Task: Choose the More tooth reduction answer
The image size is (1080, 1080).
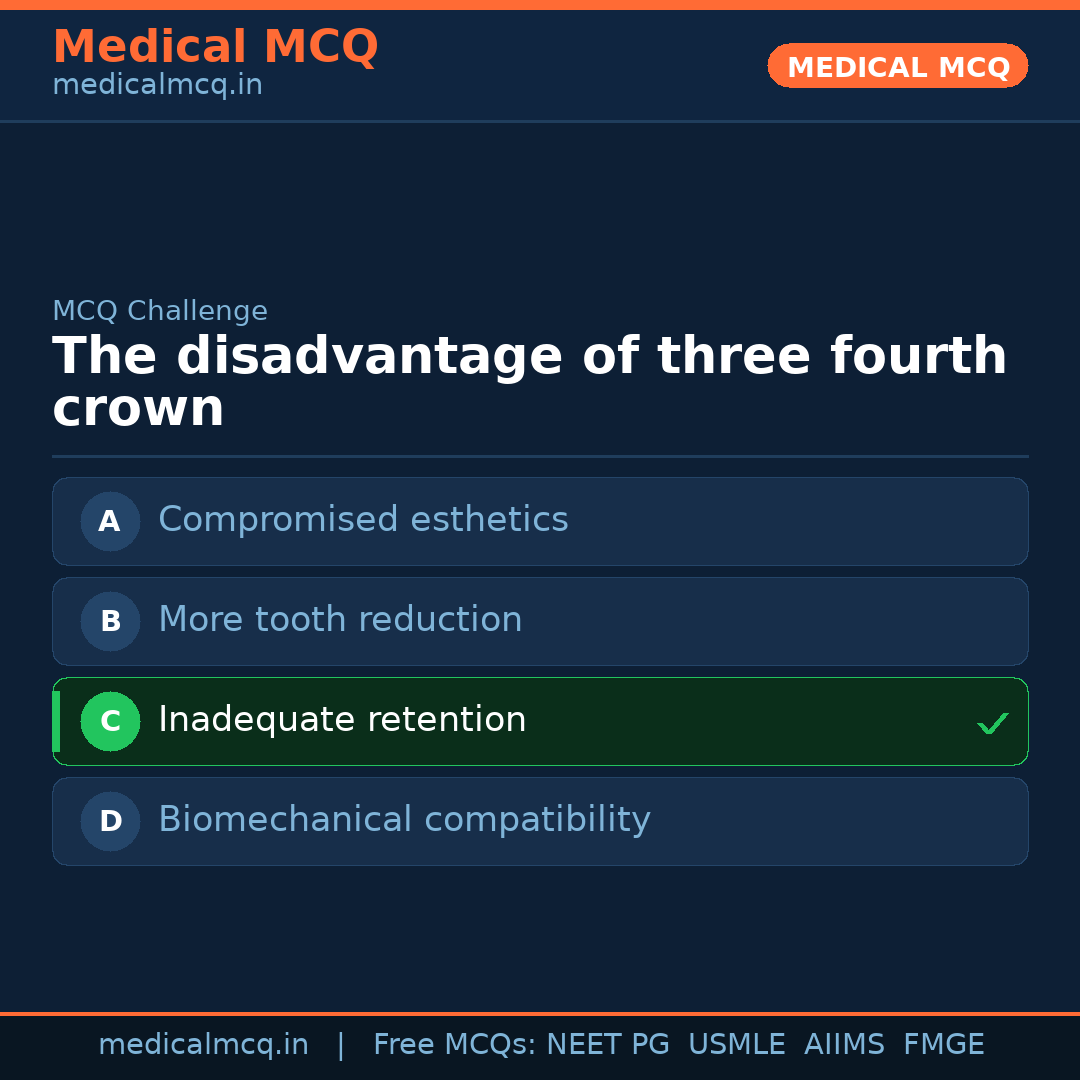Action: pyautogui.click(x=340, y=620)
